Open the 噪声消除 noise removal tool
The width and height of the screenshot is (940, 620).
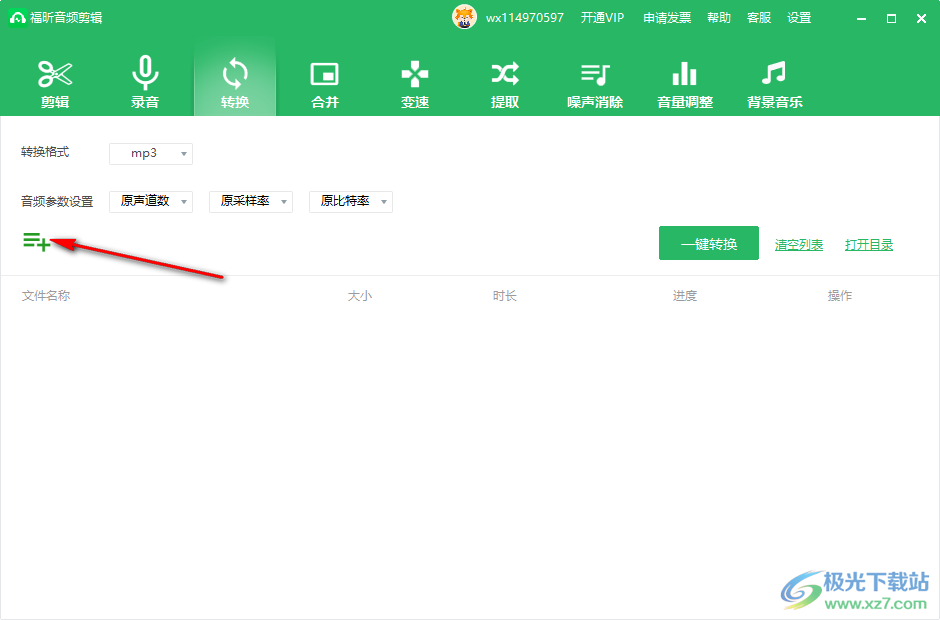click(595, 83)
